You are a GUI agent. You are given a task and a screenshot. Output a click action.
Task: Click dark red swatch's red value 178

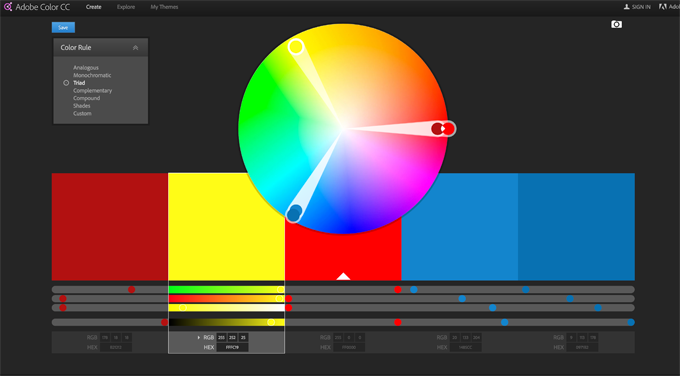tap(105, 337)
